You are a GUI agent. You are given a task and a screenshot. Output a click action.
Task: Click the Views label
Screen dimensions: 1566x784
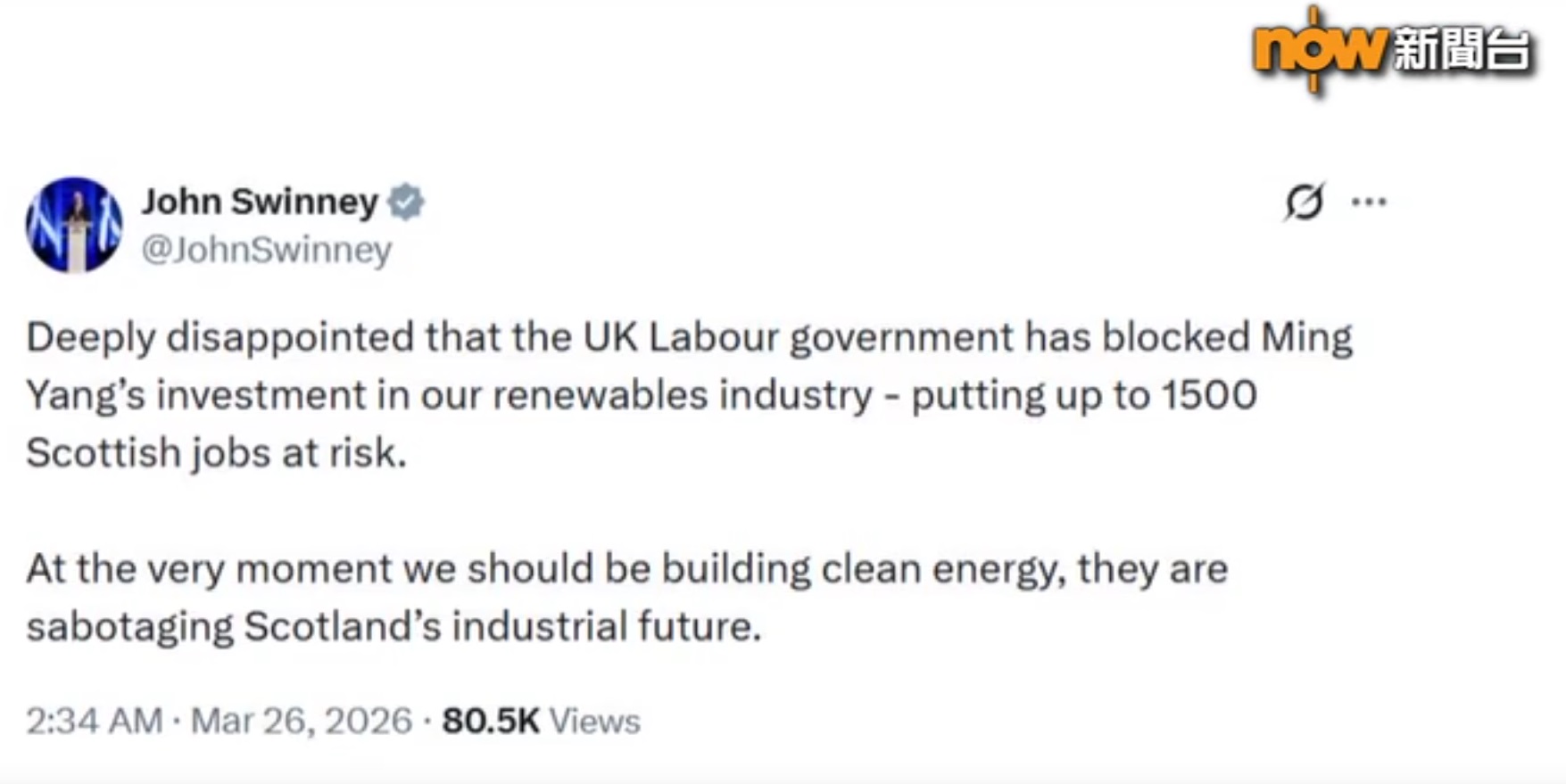pos(595,721)
